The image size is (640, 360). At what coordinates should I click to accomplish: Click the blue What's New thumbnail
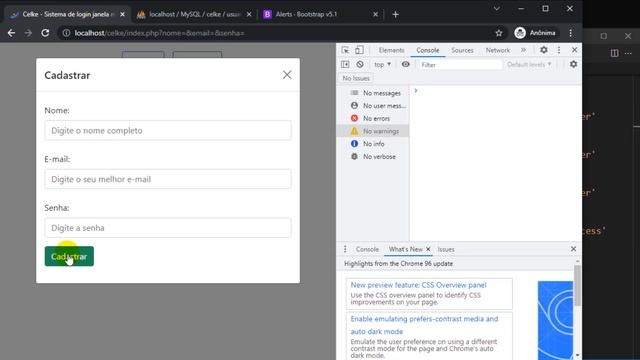tap(555, 320)
